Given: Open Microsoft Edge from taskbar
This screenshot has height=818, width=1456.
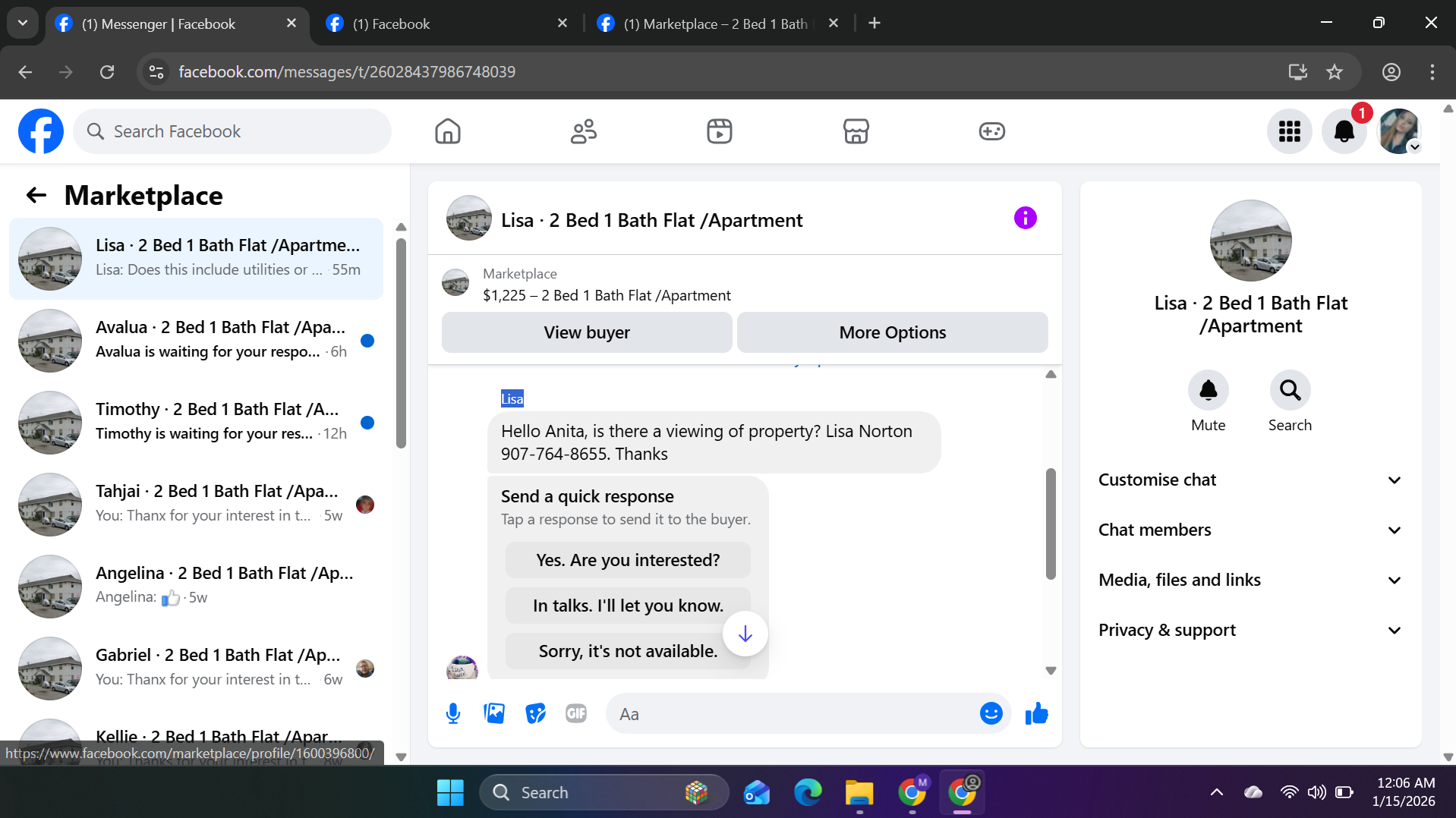Looking at the screenshot, I should [808, 792].
